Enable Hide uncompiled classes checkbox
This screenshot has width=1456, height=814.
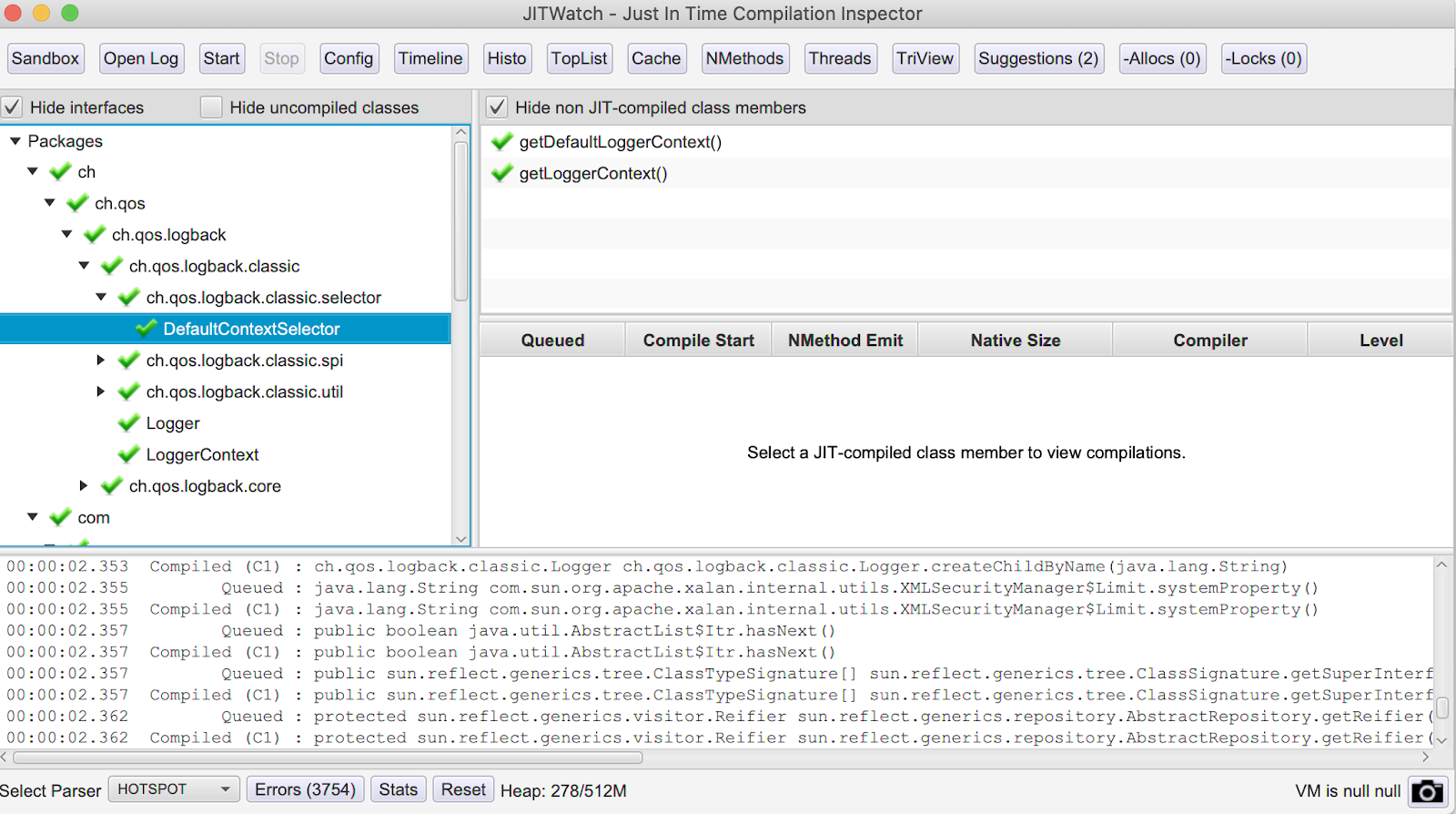point(211,107)
